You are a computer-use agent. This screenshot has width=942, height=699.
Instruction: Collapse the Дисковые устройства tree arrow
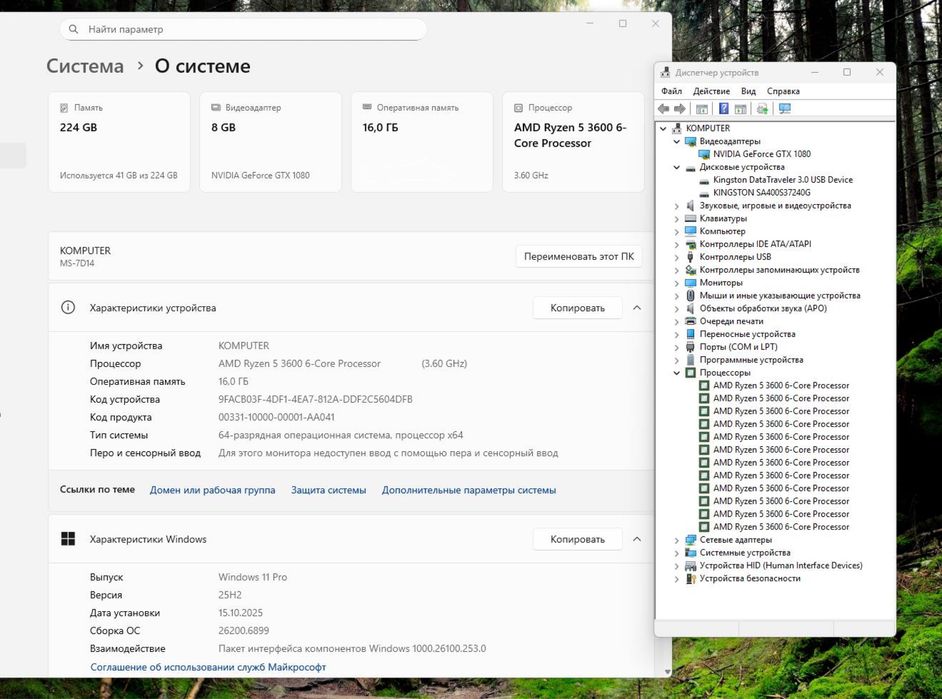click(677, 168)
